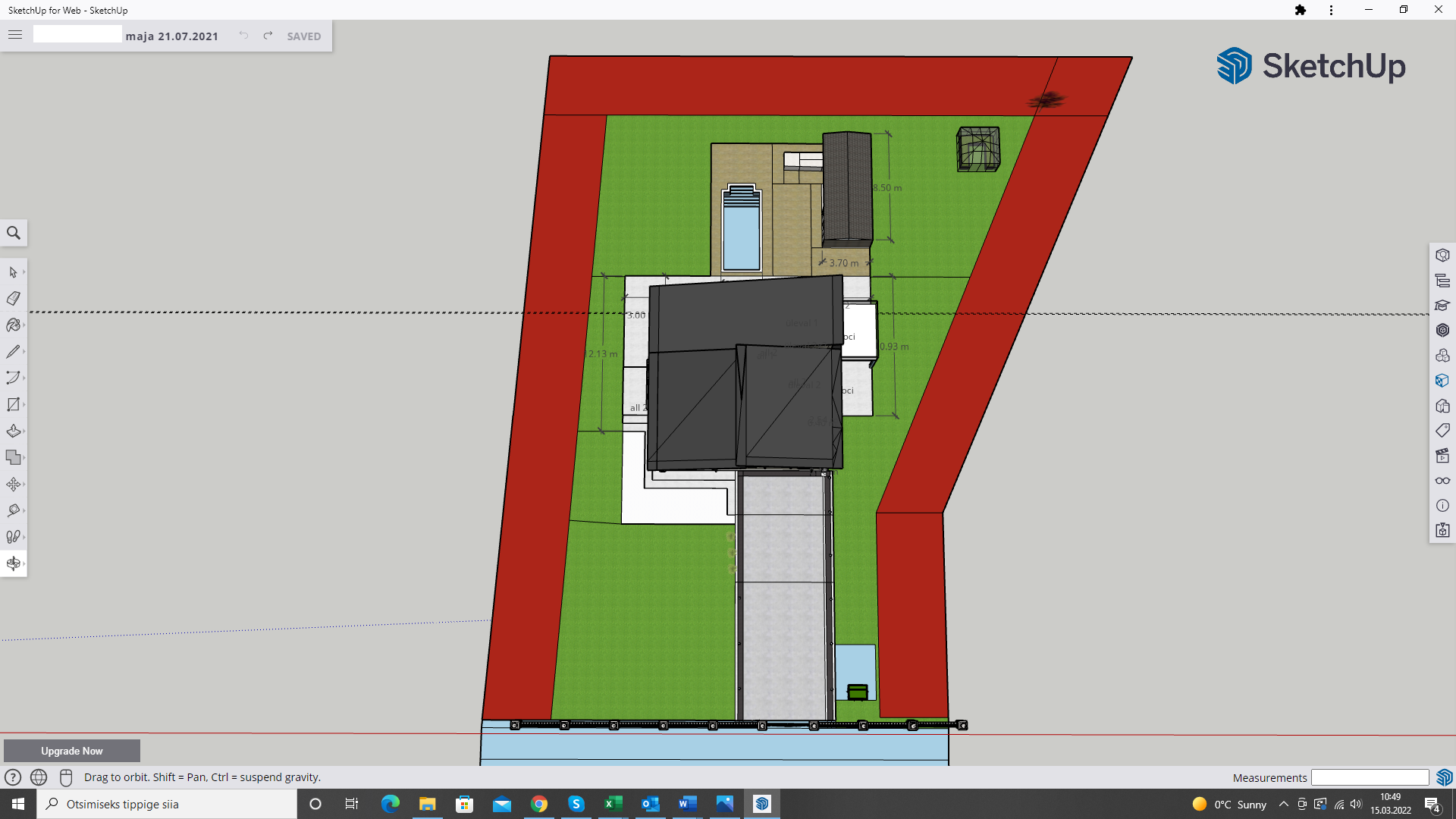The width and height of the screenshot is (1456, 819).
Task: Select the Push/Pull tool
Action: [13, 431]
